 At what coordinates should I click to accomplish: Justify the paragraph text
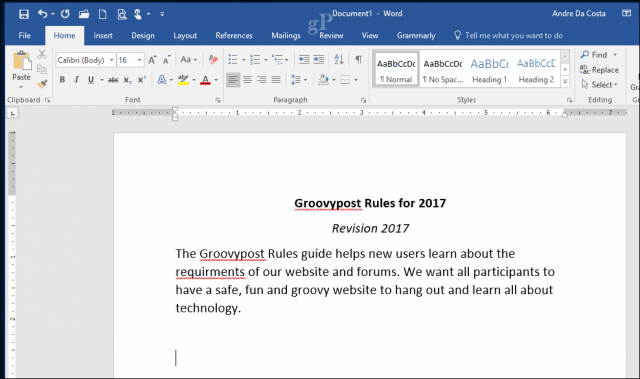coord(276,80)
